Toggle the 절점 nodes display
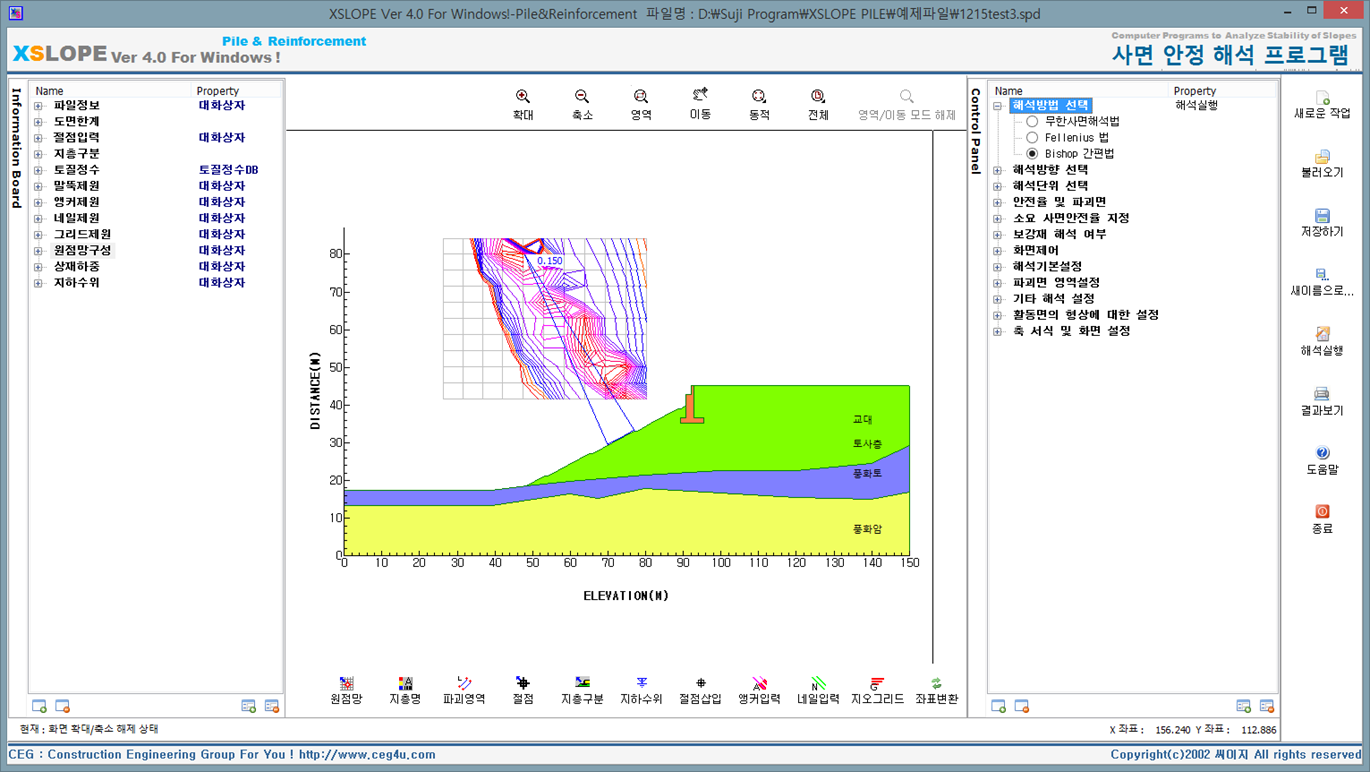1370x772 pixels. point(523,690)
